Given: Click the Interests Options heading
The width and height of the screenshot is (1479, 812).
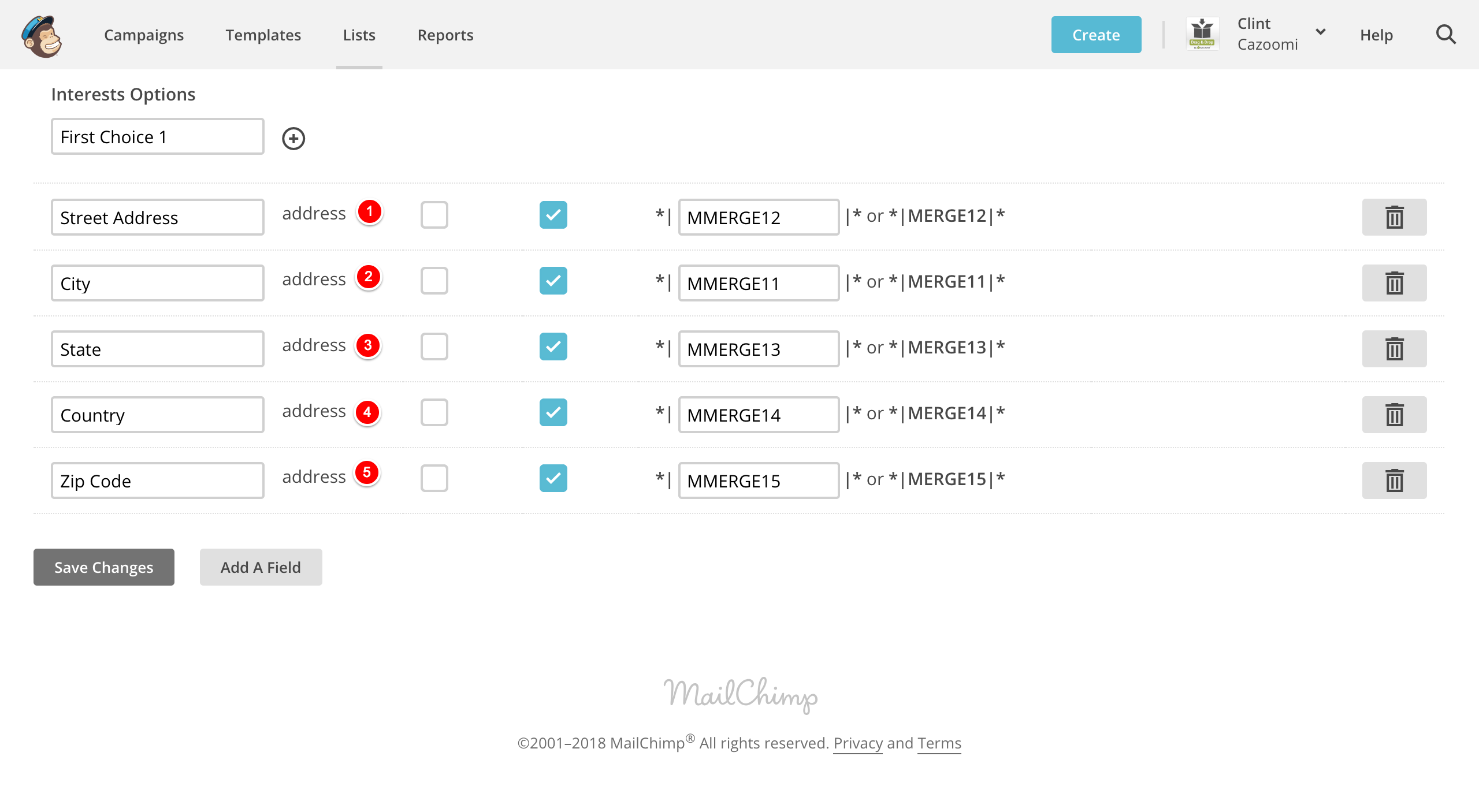Looking at the screenshot, I should coord(123,94).
